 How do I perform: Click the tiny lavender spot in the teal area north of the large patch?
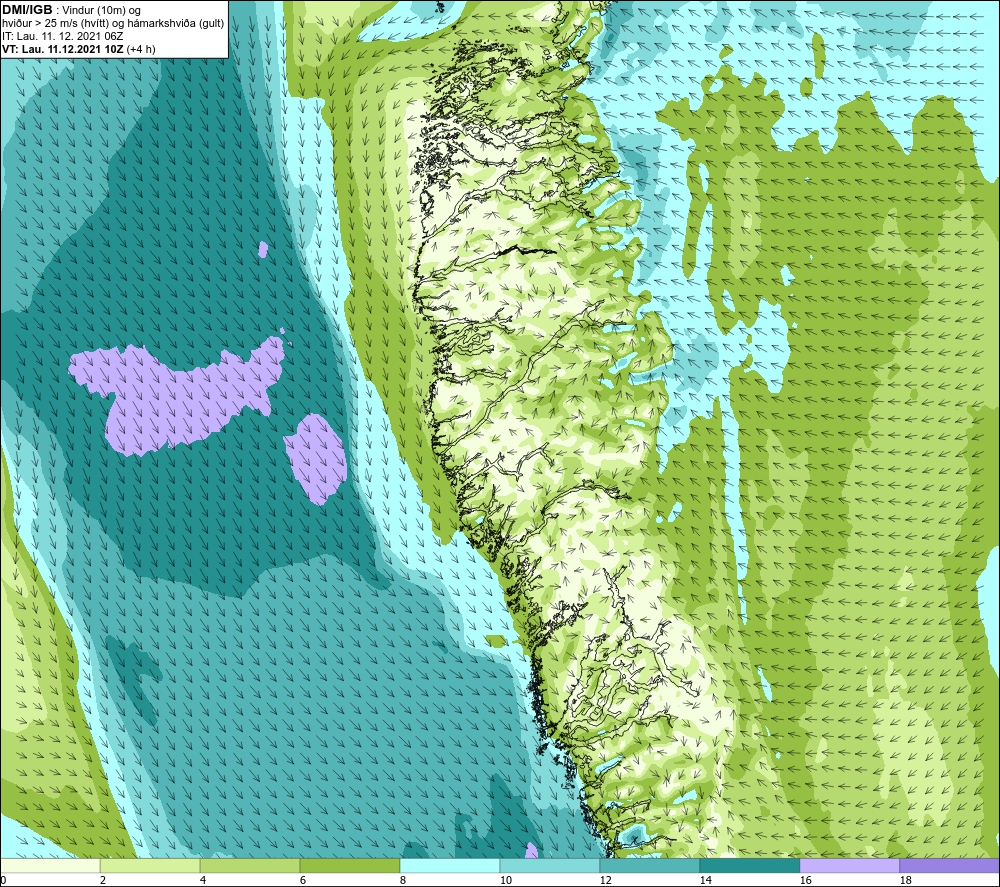pos(263,249)
